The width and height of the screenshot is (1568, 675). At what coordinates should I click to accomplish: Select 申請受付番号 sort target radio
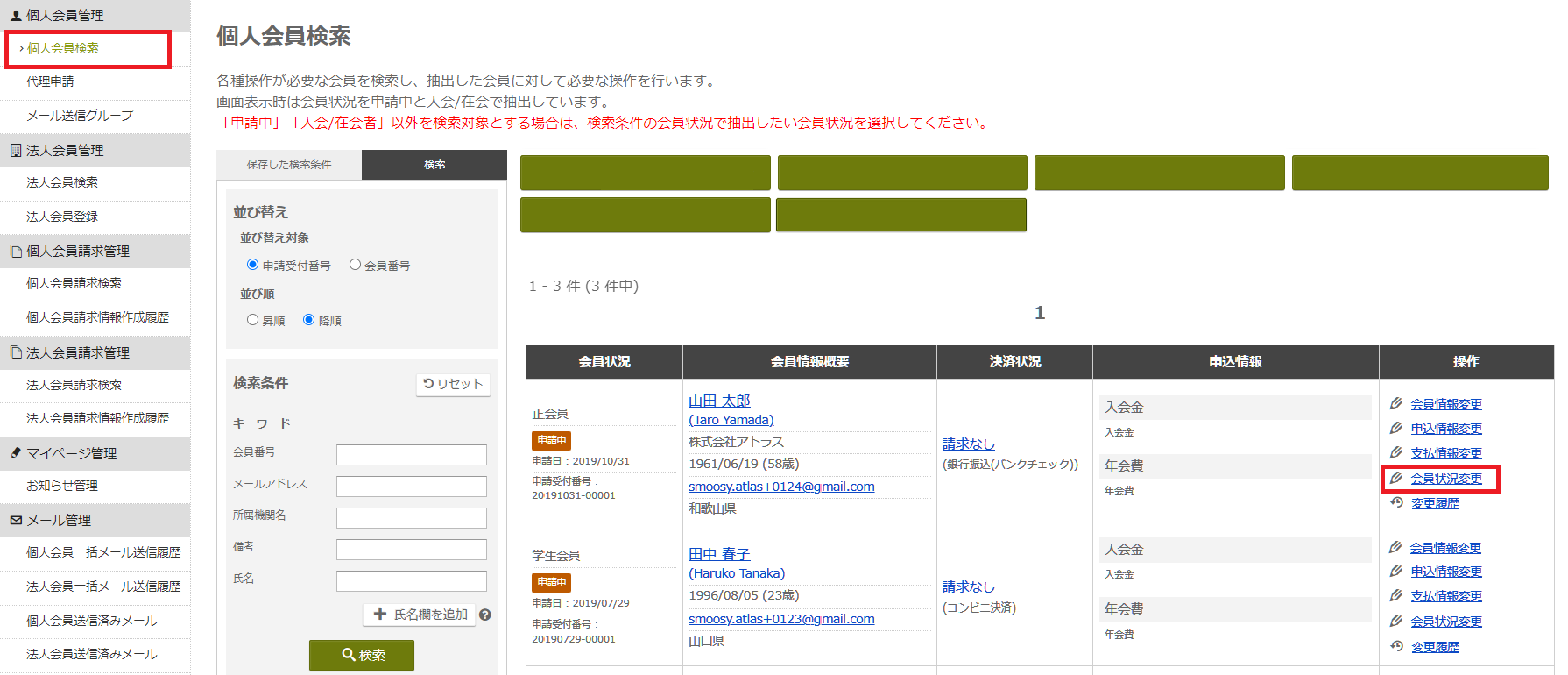pyautogui.click(x=252, y=265)
